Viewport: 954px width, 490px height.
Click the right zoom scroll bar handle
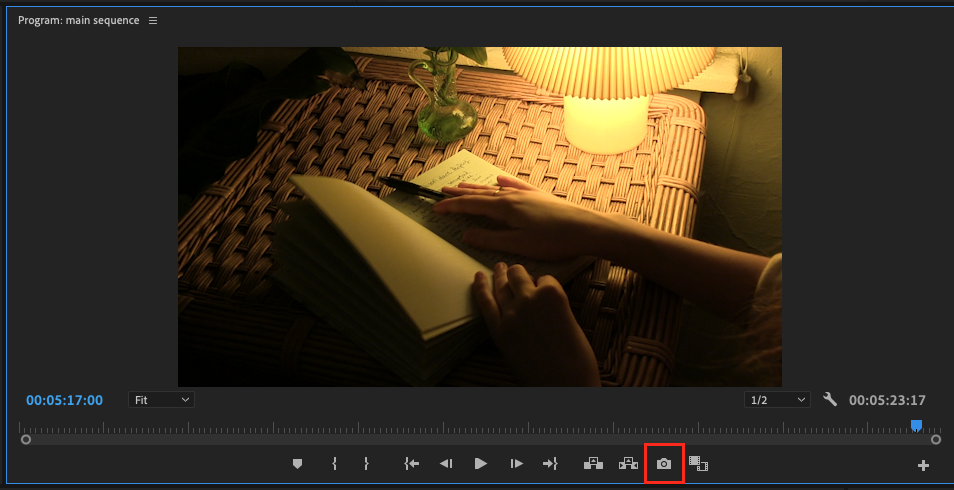tap(936, 439)
